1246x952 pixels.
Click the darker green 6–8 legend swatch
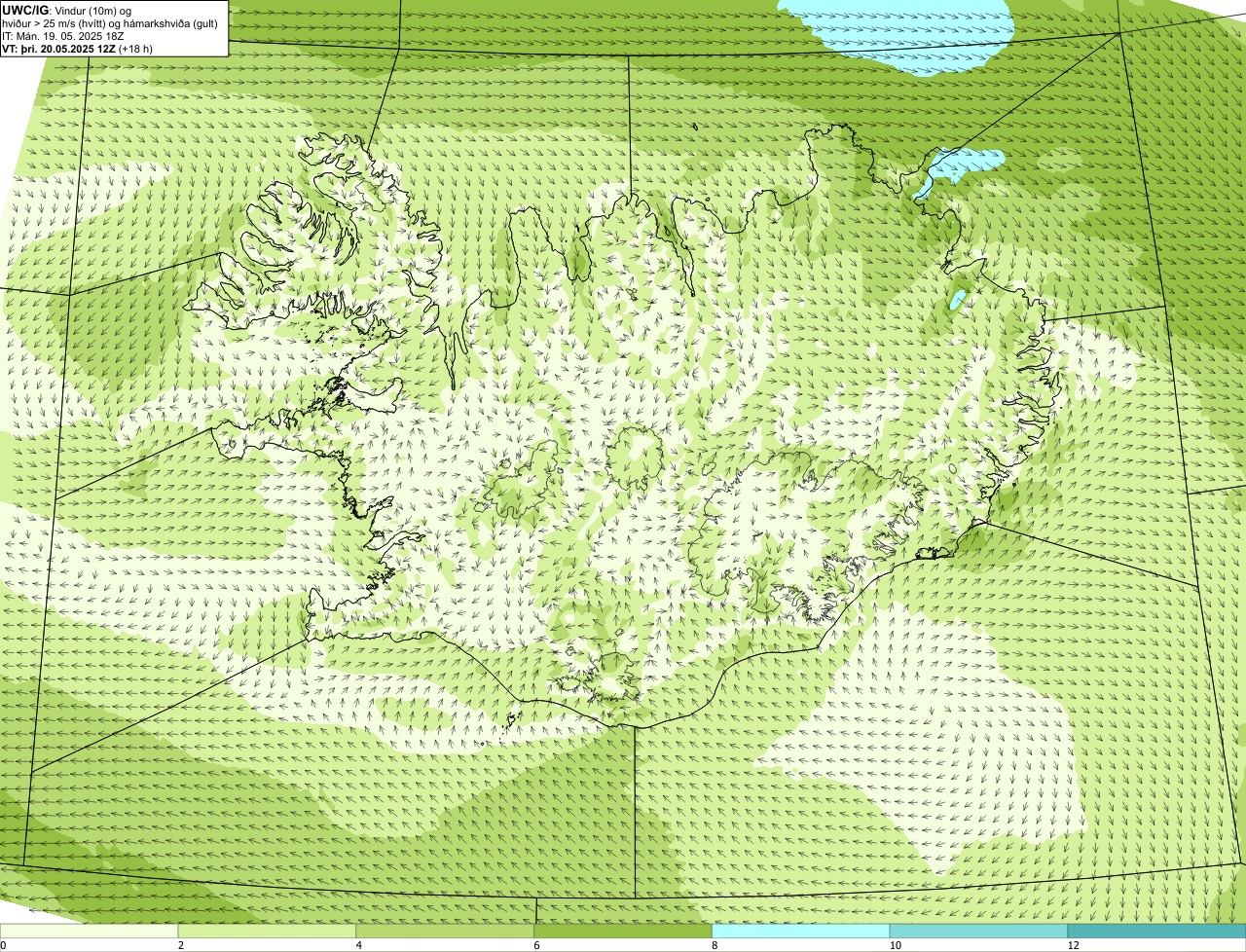pos(623,931)
